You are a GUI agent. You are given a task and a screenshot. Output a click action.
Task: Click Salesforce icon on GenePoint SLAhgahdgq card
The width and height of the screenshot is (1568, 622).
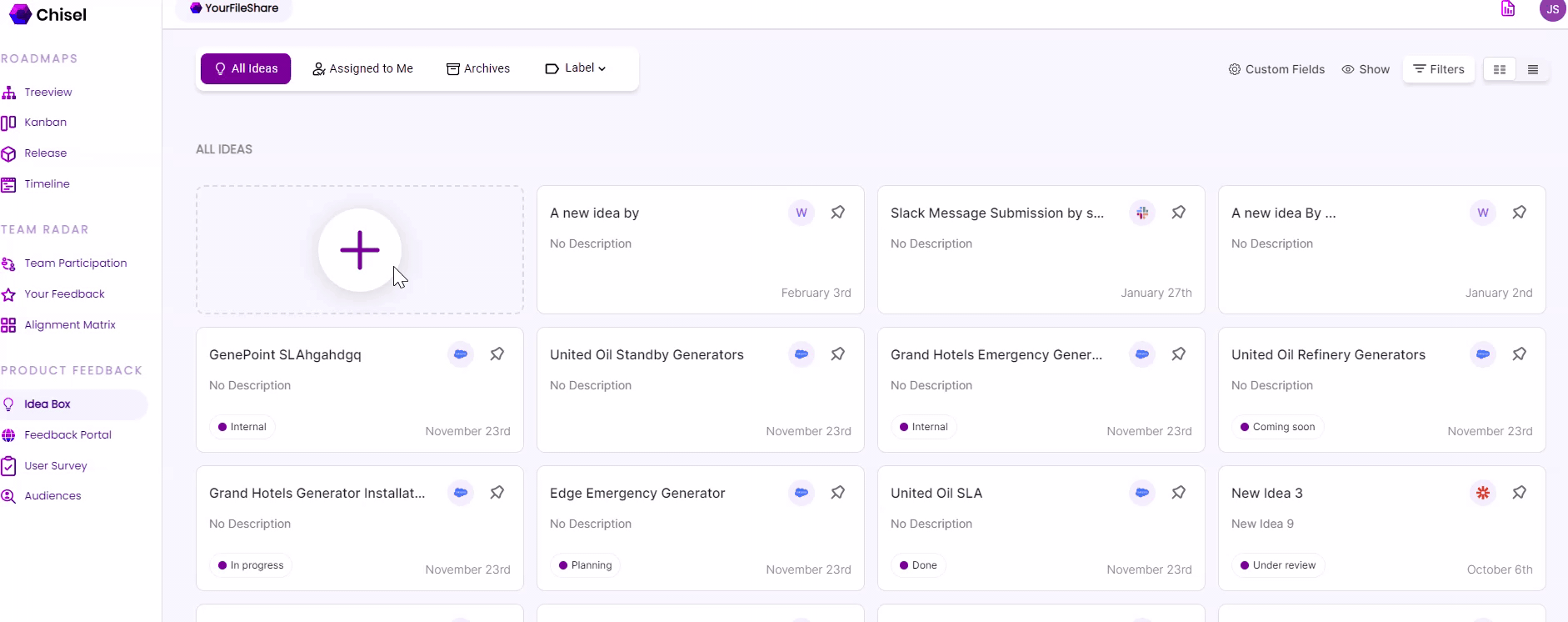pyautogui.click(x=461, y=354)
